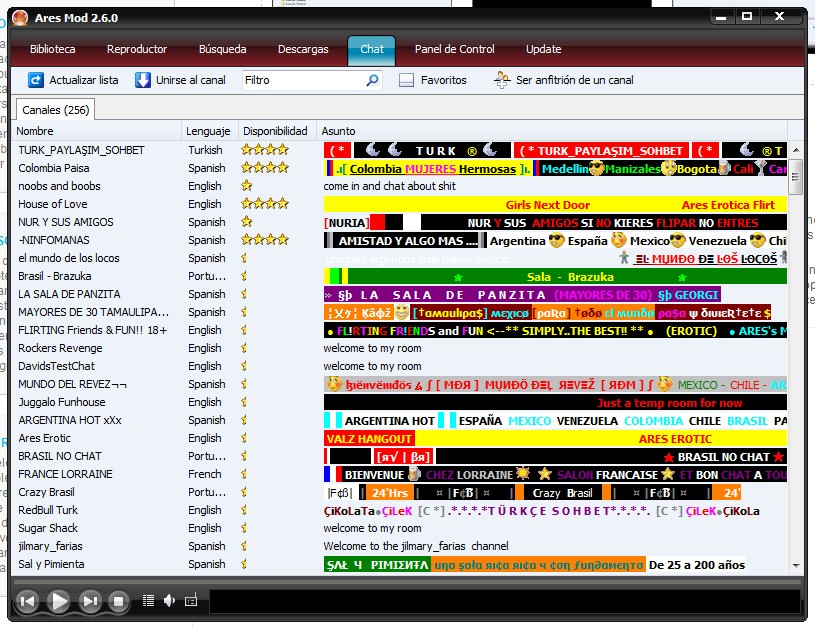
Task: Click the stars rating for TURK_PAYLAŞIM_SOHBET
Action: 265,150
